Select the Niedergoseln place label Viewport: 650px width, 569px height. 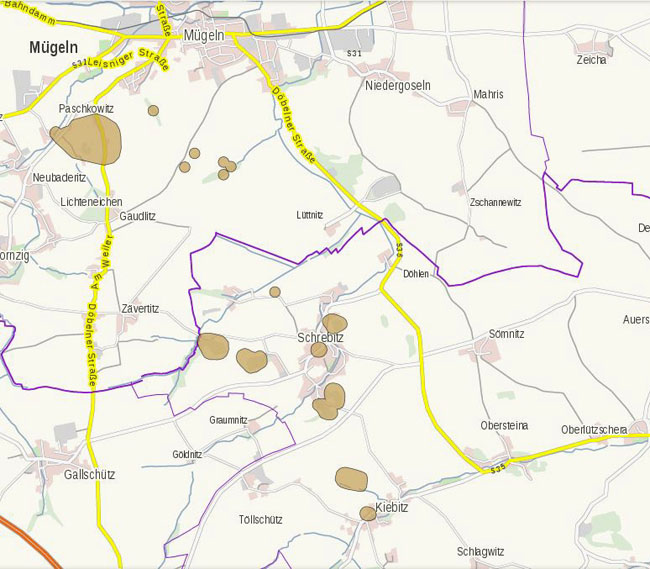tap(398, 85)
